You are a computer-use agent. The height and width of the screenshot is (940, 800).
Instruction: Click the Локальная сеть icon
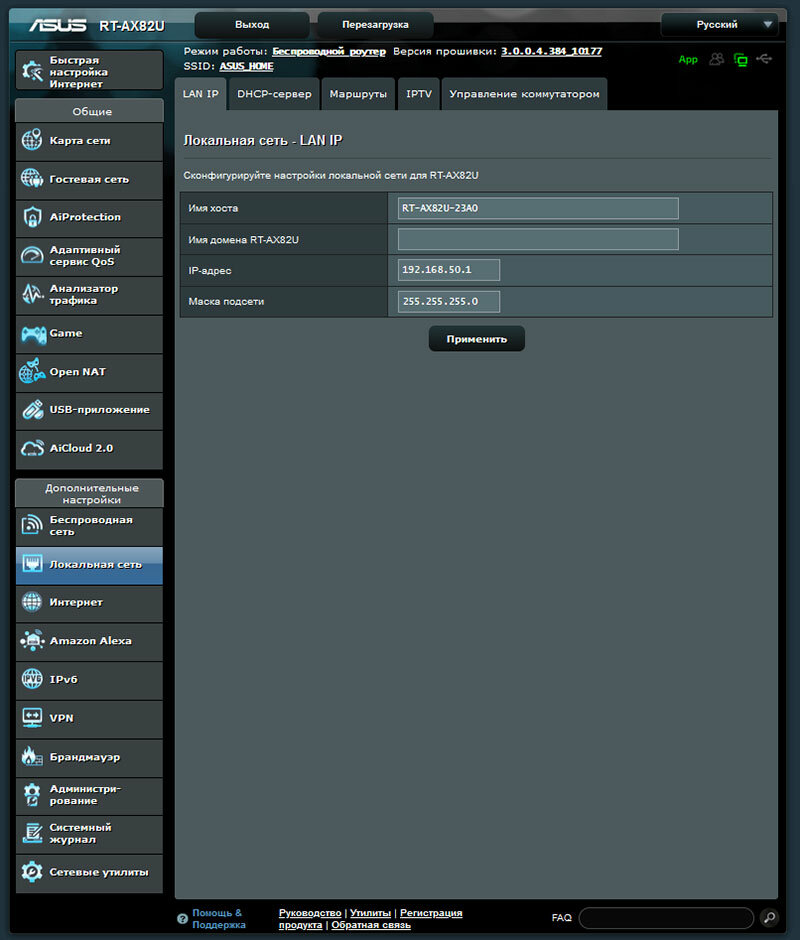point(32,564)
